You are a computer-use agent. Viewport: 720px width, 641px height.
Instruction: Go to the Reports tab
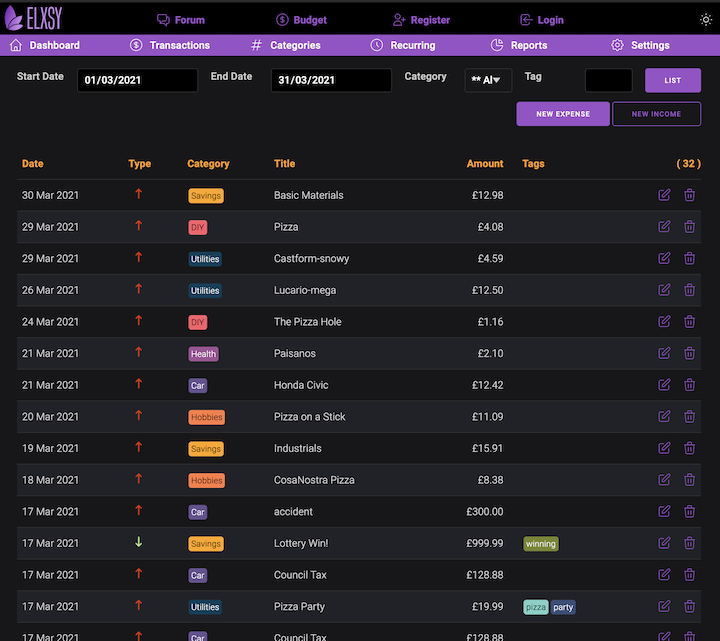pyautogui.click(x=519, y=45)
